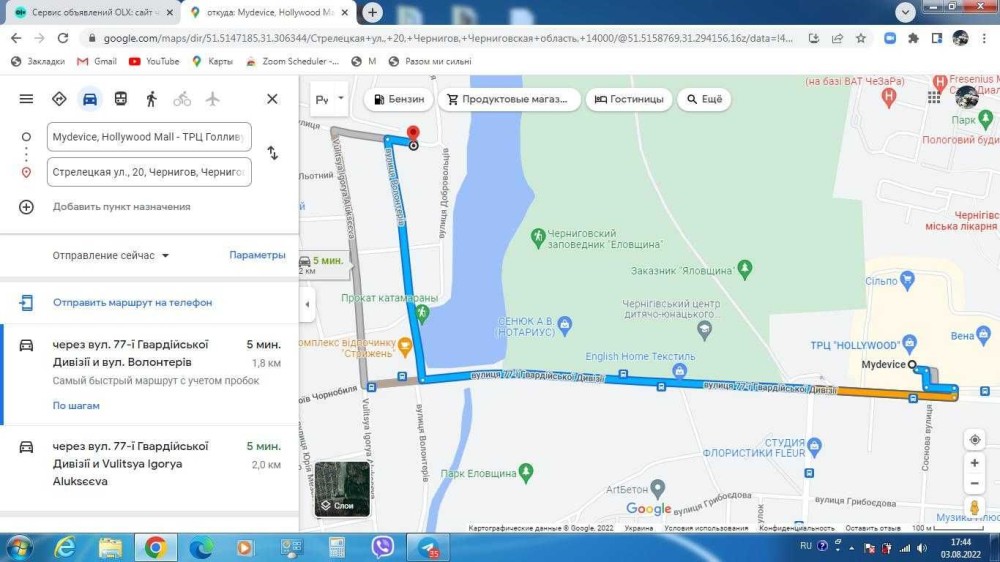
Task: Open the Слои layers thumbnail
Action: tap(343, 489)
